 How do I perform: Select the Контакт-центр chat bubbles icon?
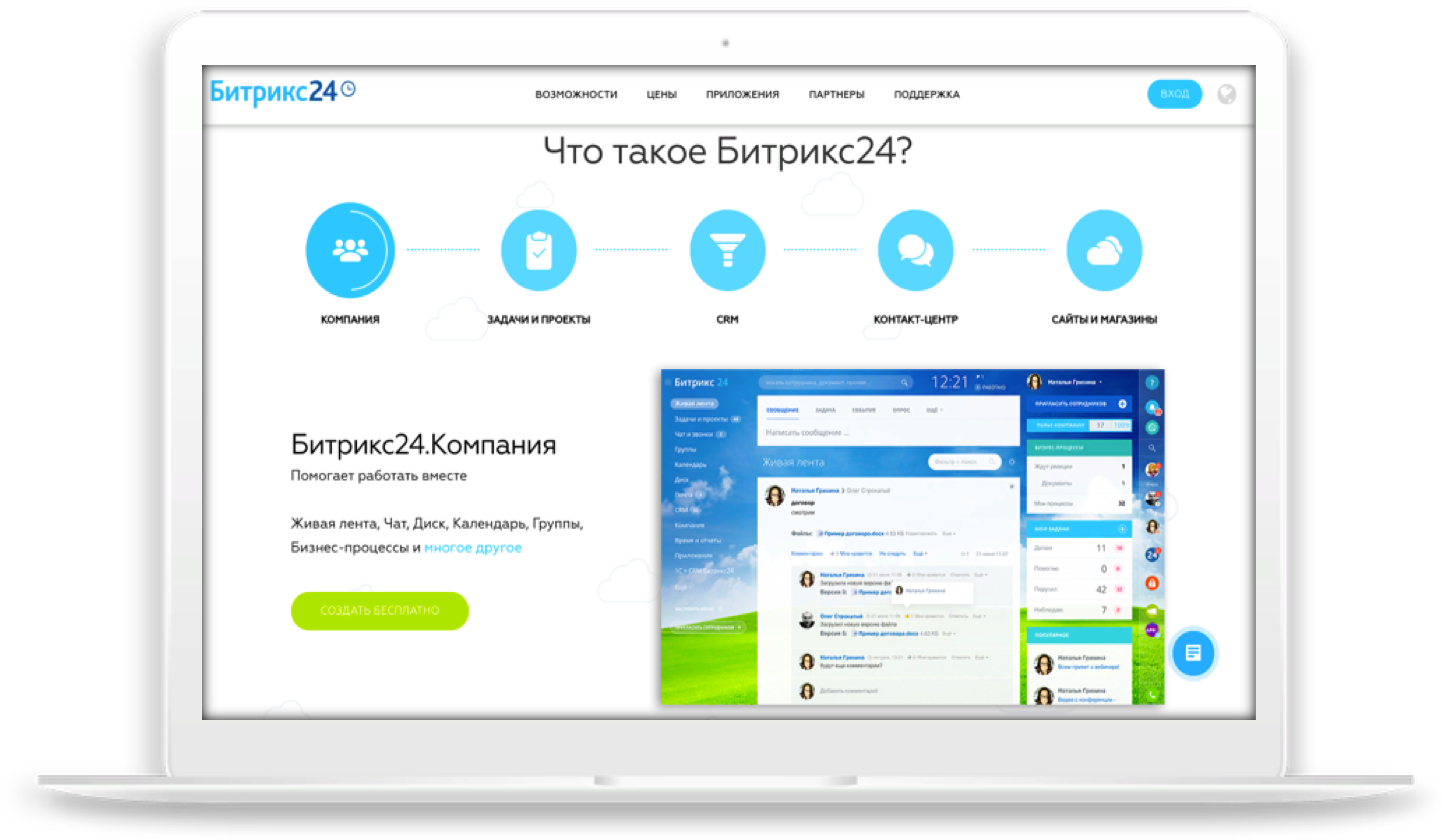[915, 250]
